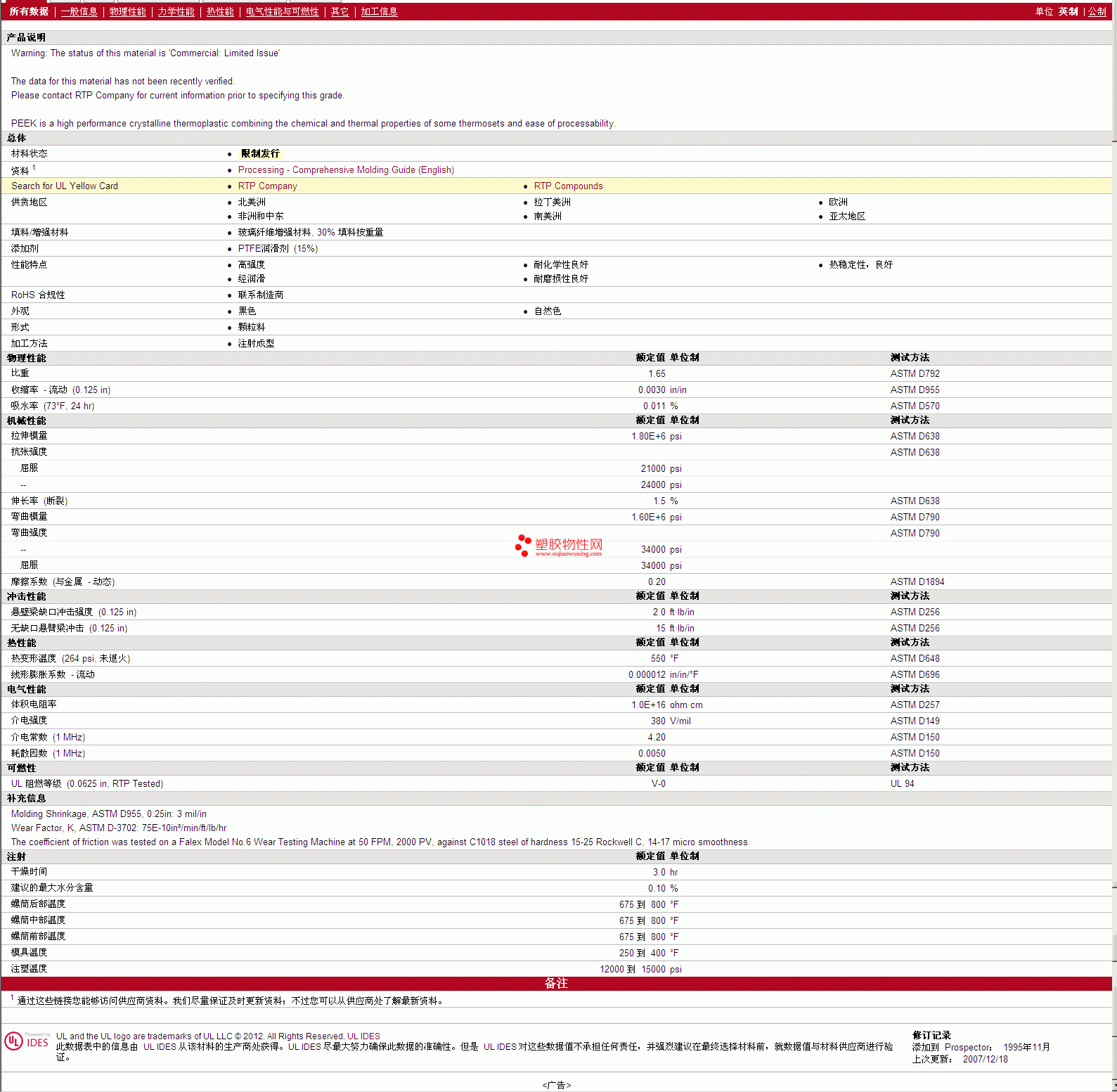Click the 限制发行 material status label
1117x1092 pixels.
coord(260,153)
